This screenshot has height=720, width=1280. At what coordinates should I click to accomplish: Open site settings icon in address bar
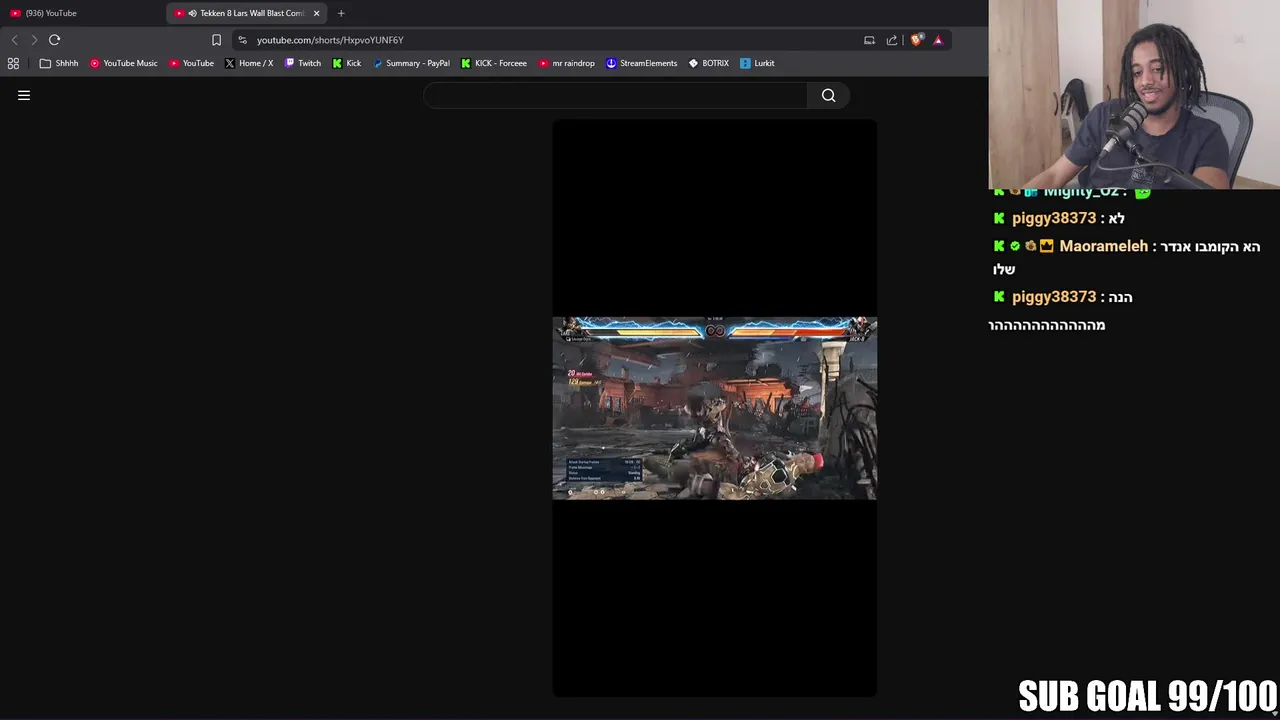242,40
